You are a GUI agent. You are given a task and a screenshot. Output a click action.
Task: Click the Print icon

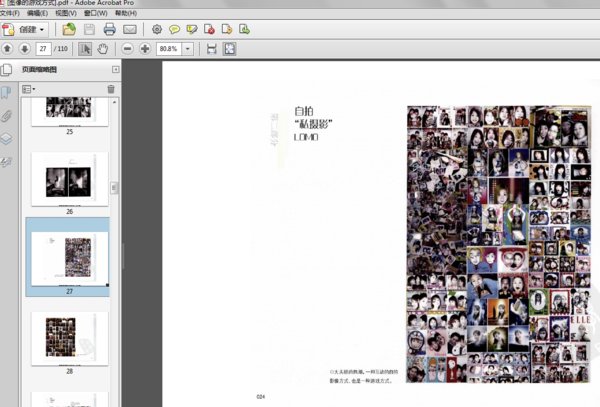coord(109,29)
